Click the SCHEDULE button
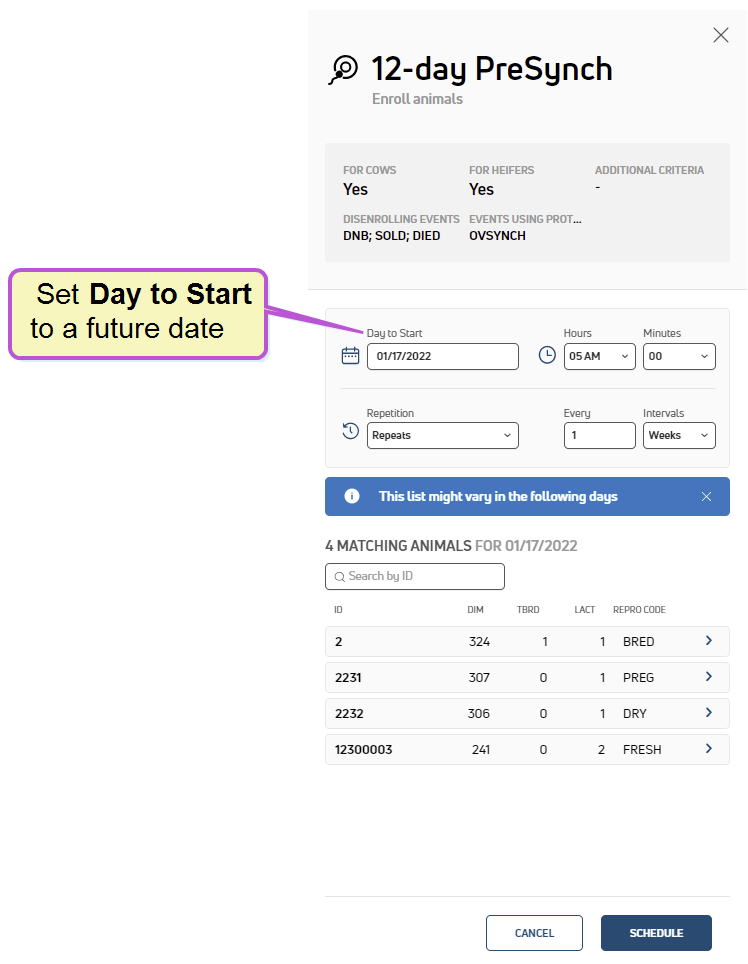This screenshot has width=748, height=964. [x=656, y=933]
